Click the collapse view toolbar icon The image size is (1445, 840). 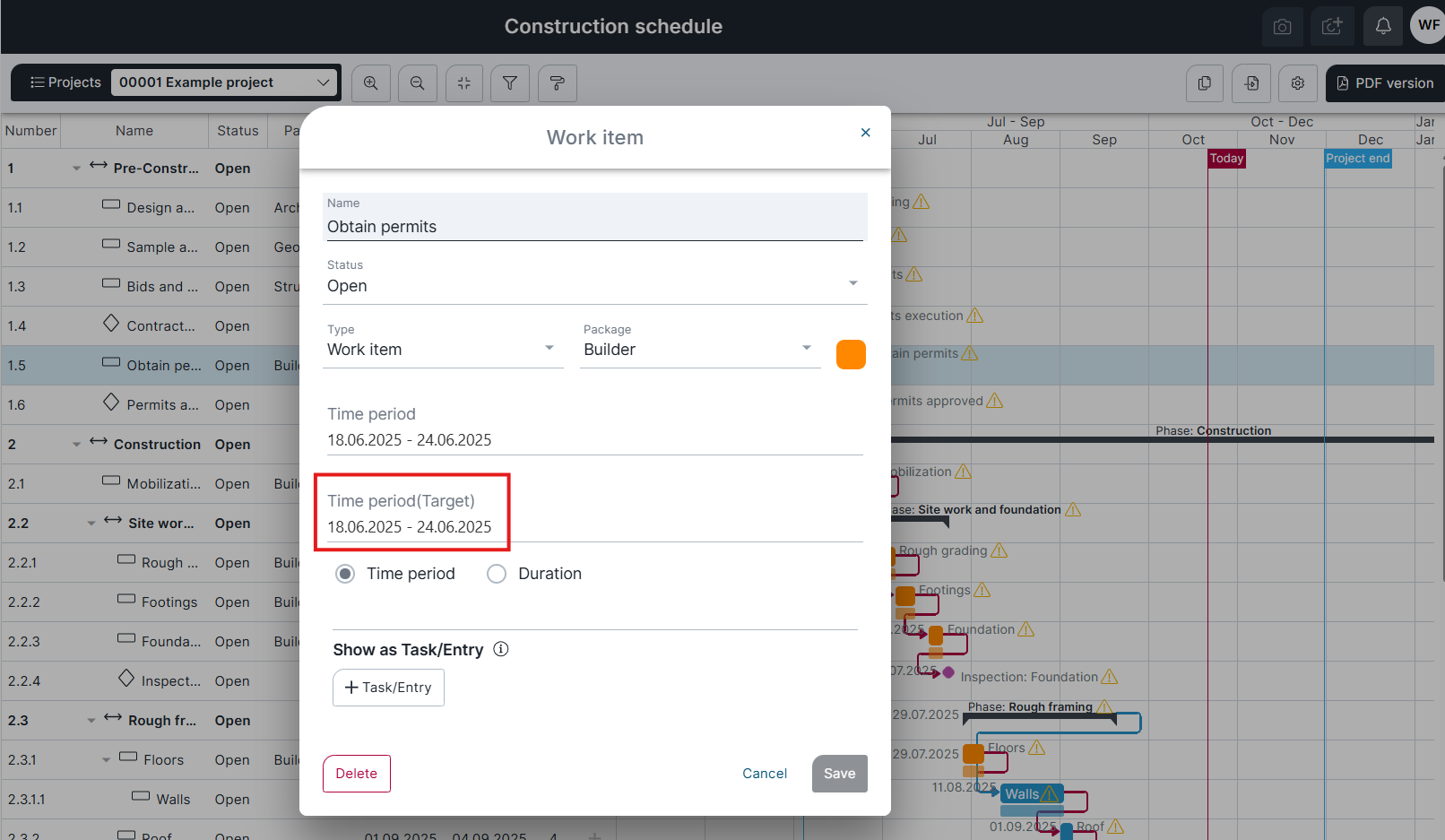(x=464, y=83)
